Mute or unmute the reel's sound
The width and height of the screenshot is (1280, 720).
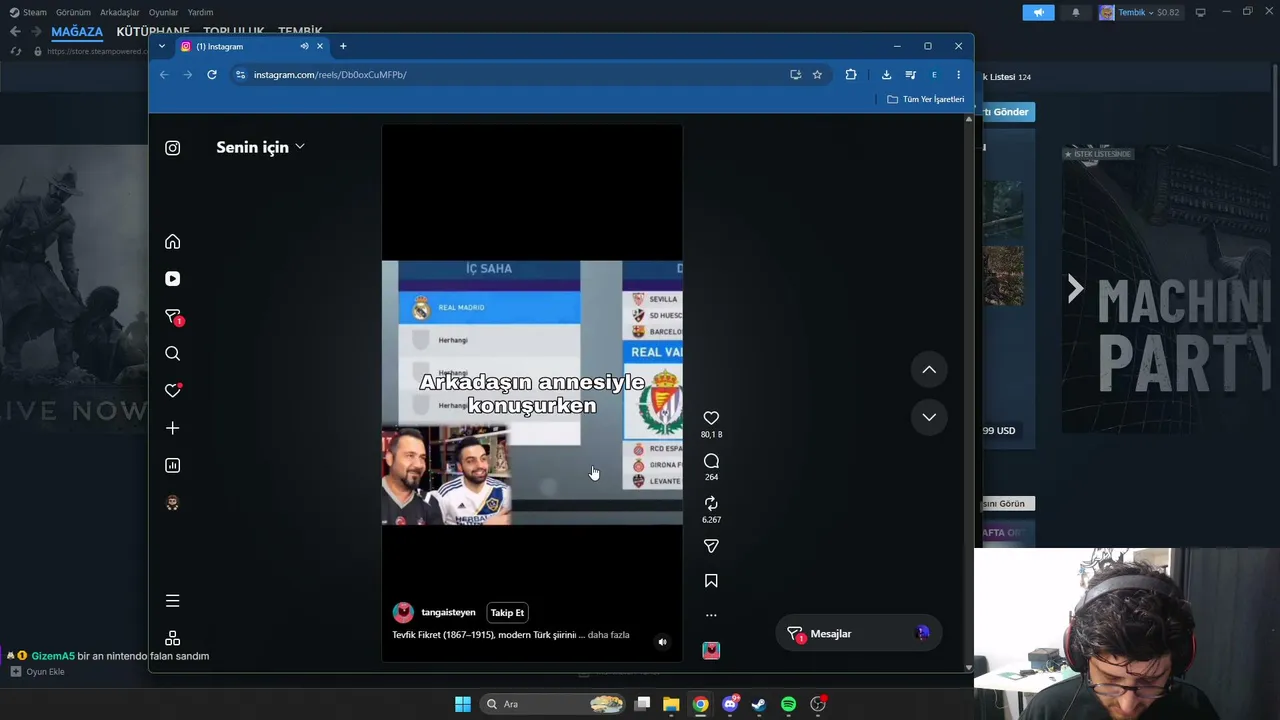point(662,642)
